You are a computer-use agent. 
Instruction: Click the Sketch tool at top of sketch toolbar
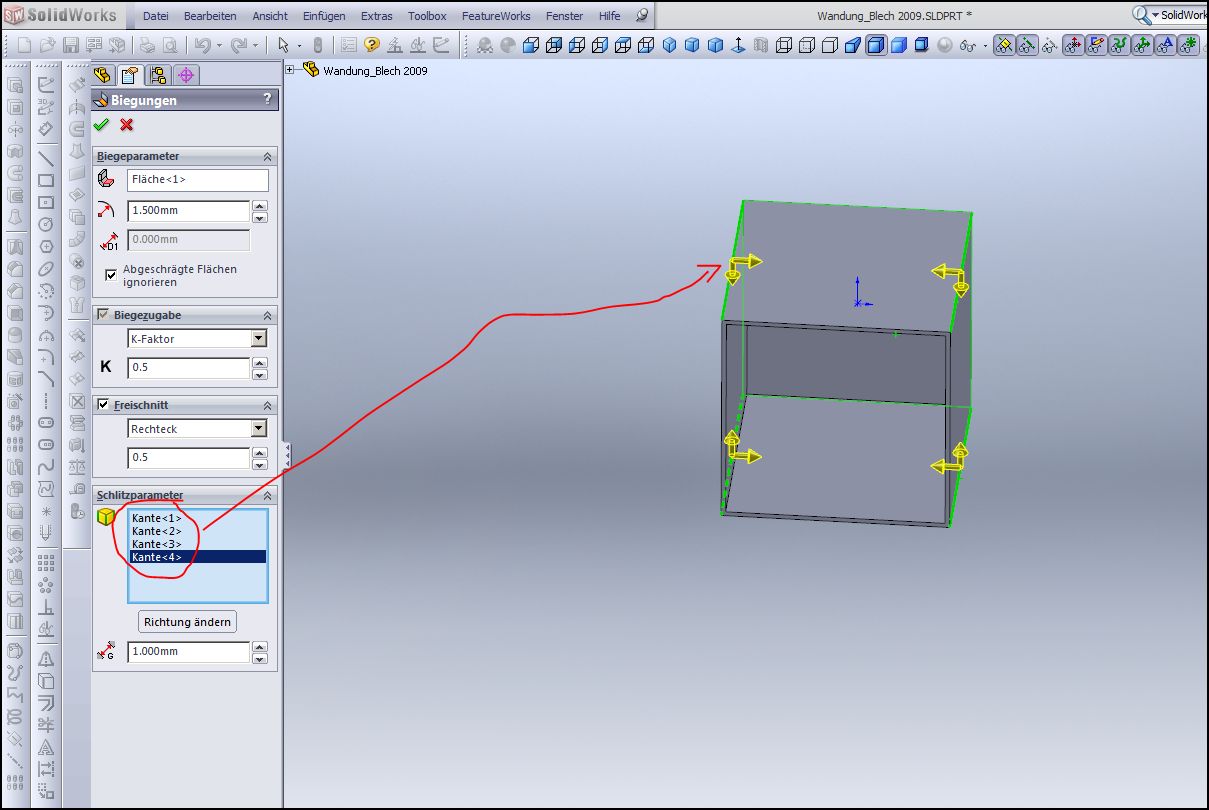(46, 84)
